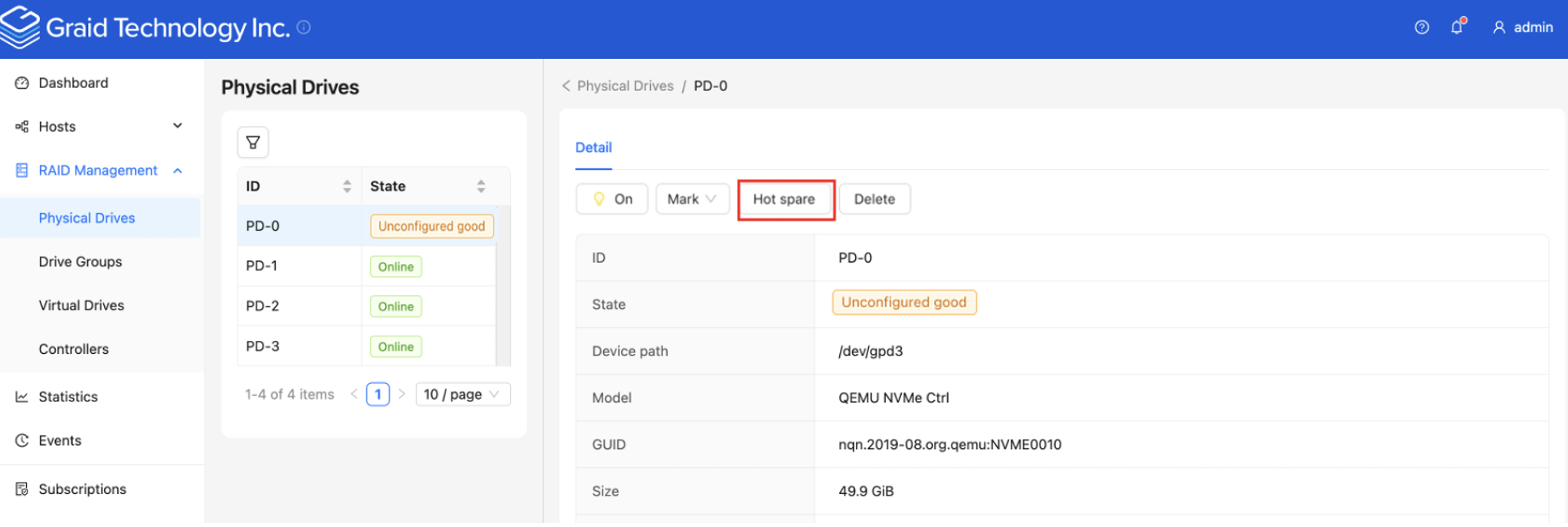1568x527 pixels.
Task: Switch to the Detail tab
Action: [x=593, y=147]
